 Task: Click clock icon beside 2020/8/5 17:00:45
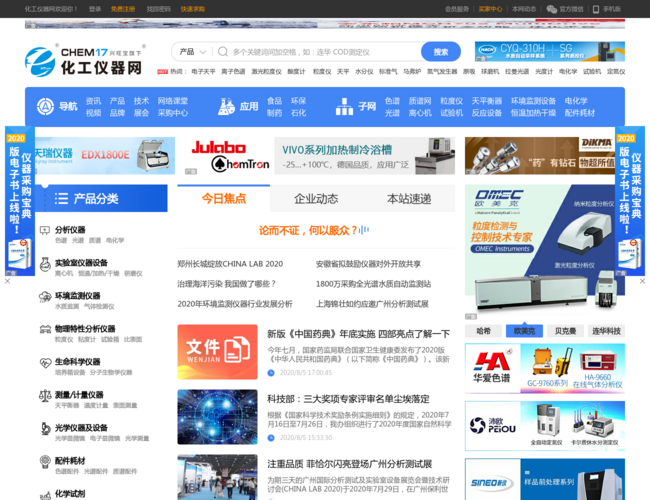pyautogui.click(x=271, y=373)
